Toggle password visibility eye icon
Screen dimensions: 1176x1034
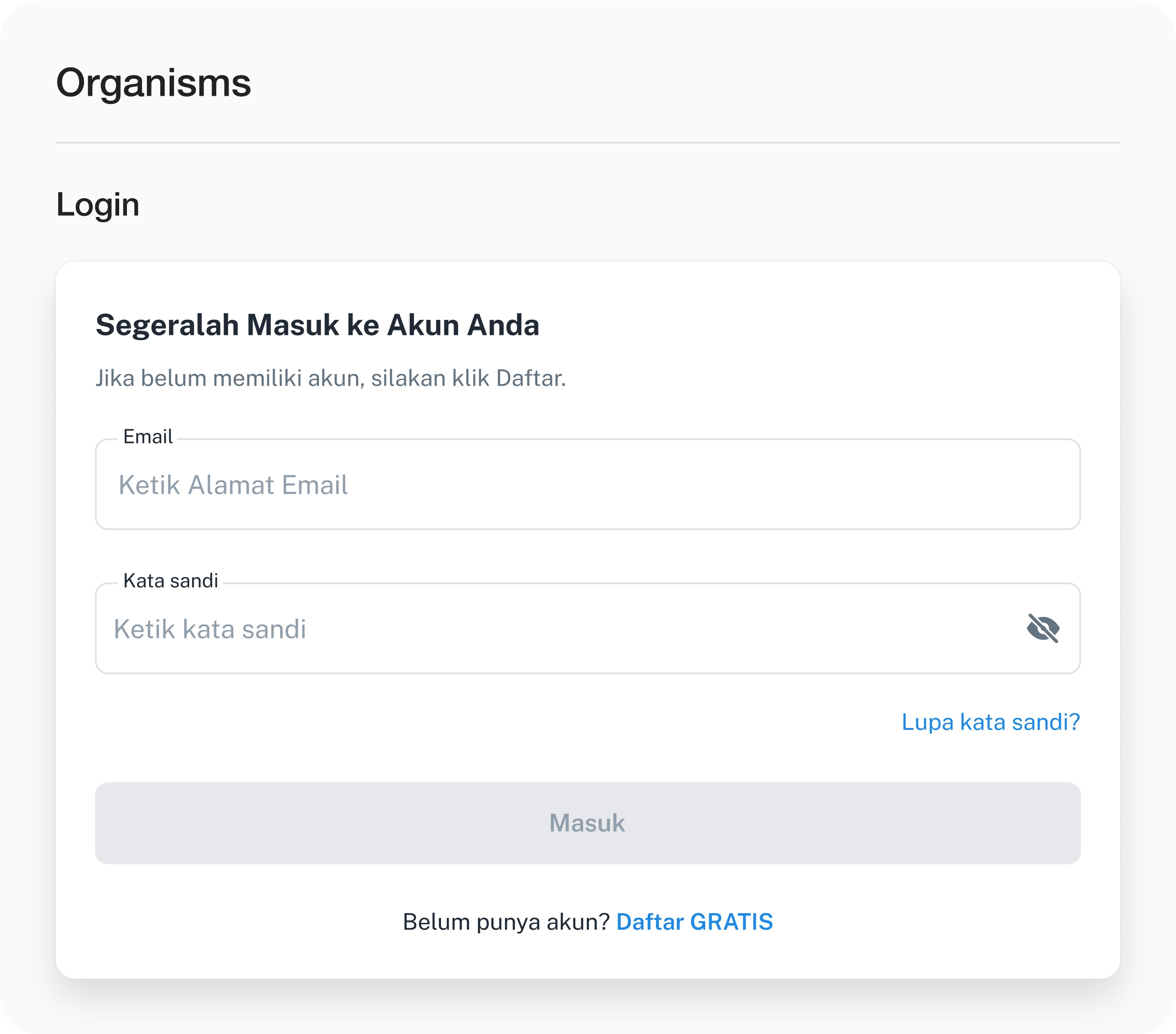pyautogui.click(x=1043, y=628)
